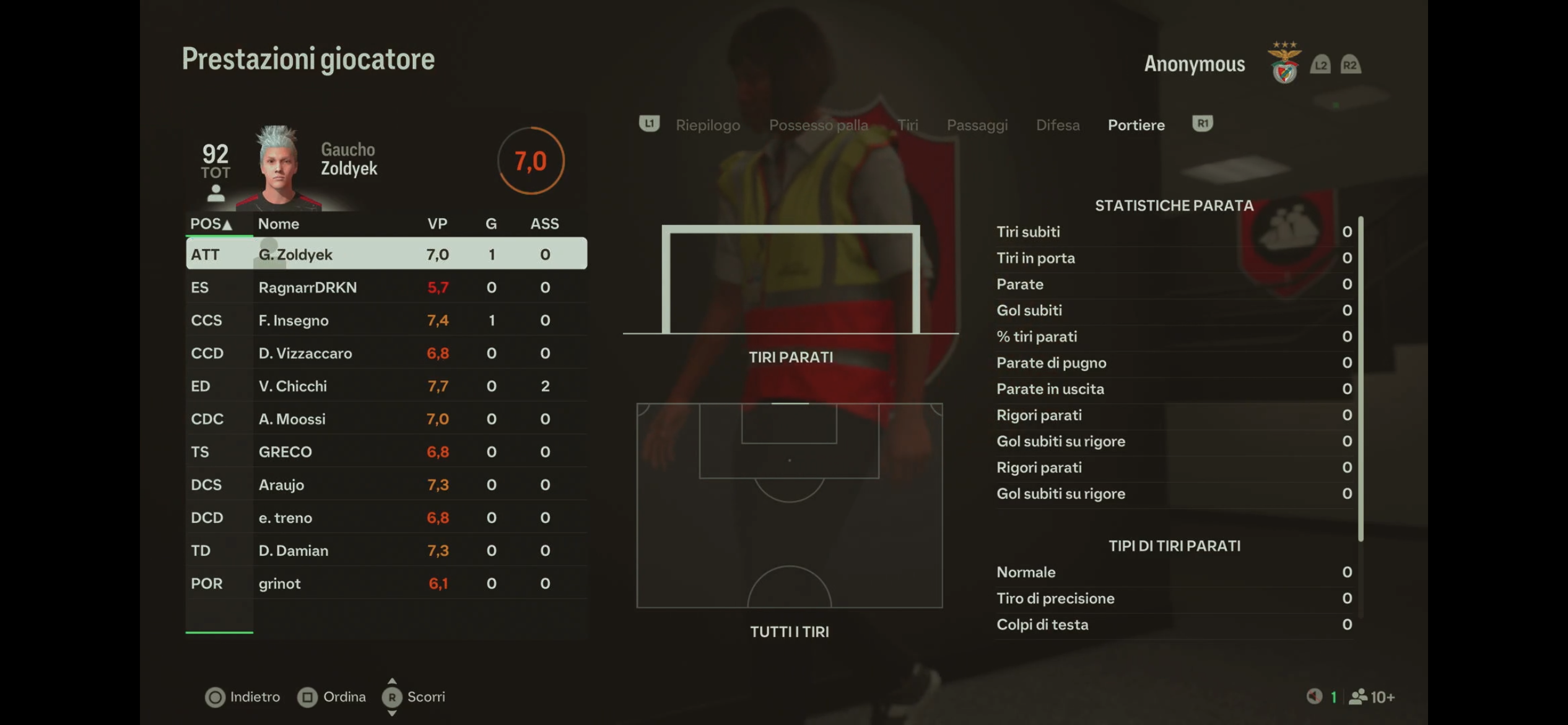Click the Benfica club crest icon
The image size is (1568, 725).
coord(1284,63)
